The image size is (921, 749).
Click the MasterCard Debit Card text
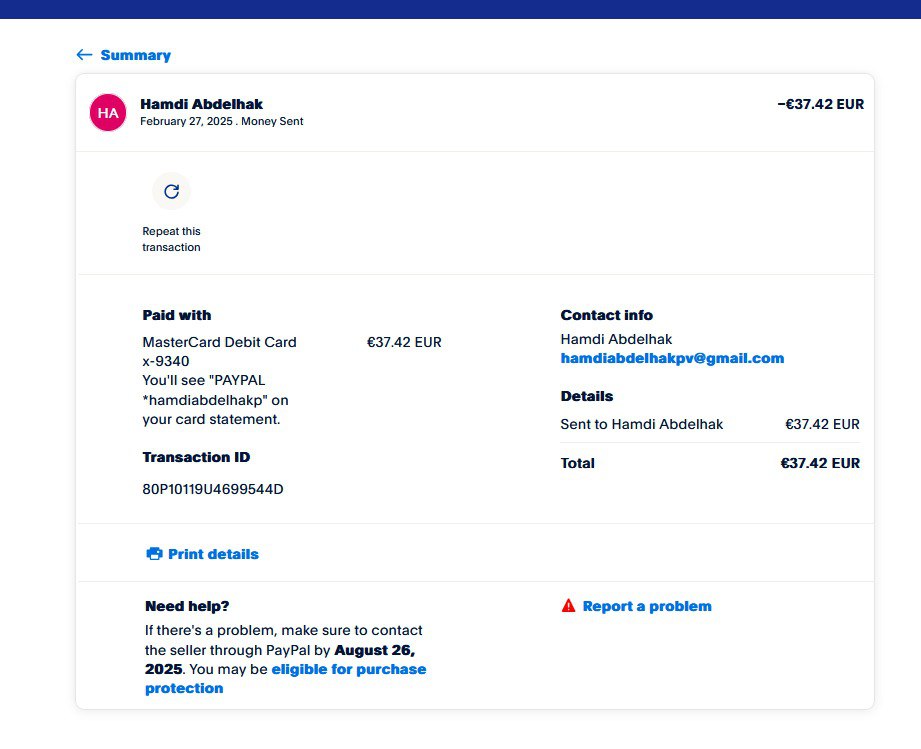pyautogui.click(x=219, y=342)
